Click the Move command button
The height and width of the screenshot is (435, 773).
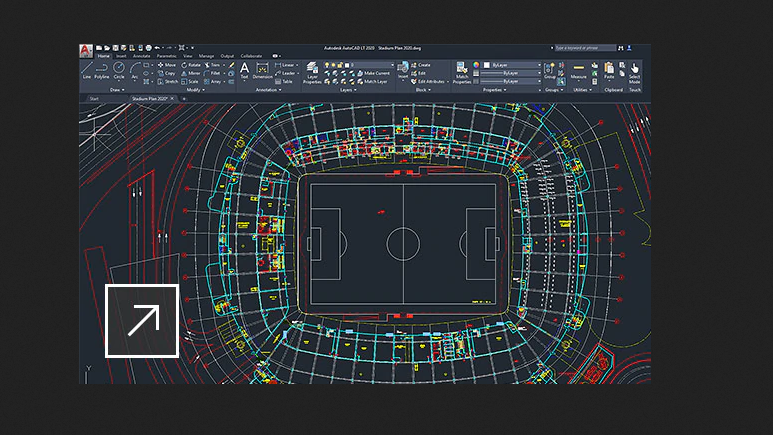coord(168,65)
